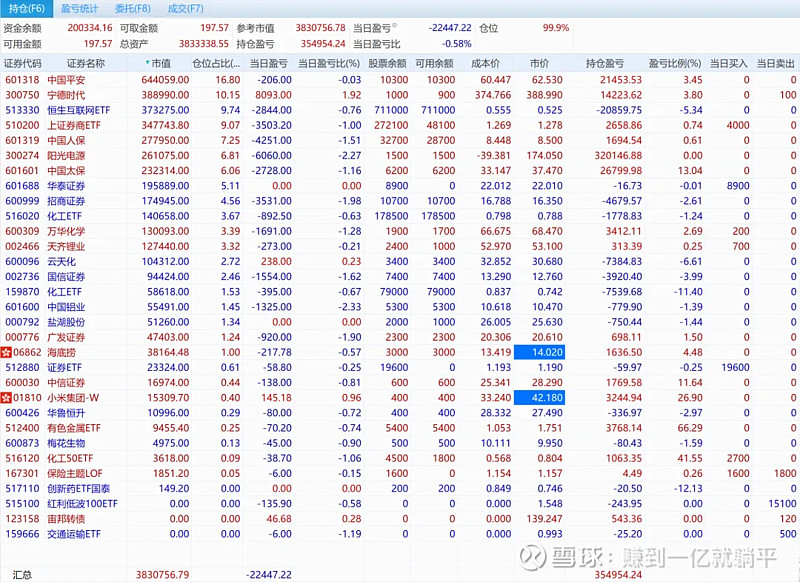The width and height of the screenshot is (800, 582).
Task: Select the 化工50ETF row
Action: pos(400,459)
